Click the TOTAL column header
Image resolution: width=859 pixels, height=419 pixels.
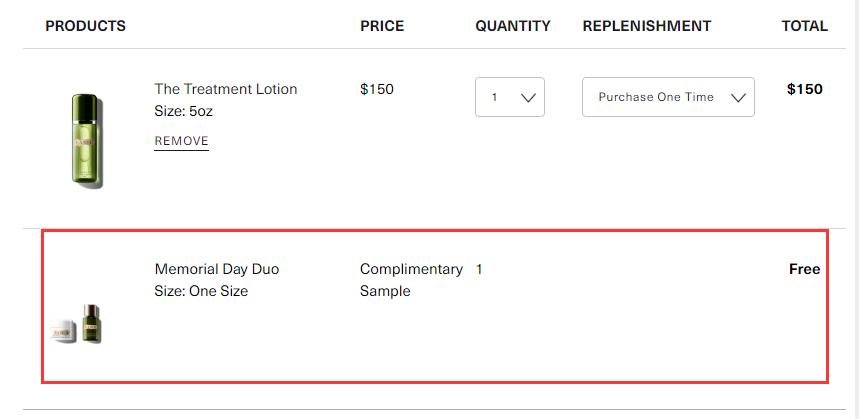tap(805, 26)
